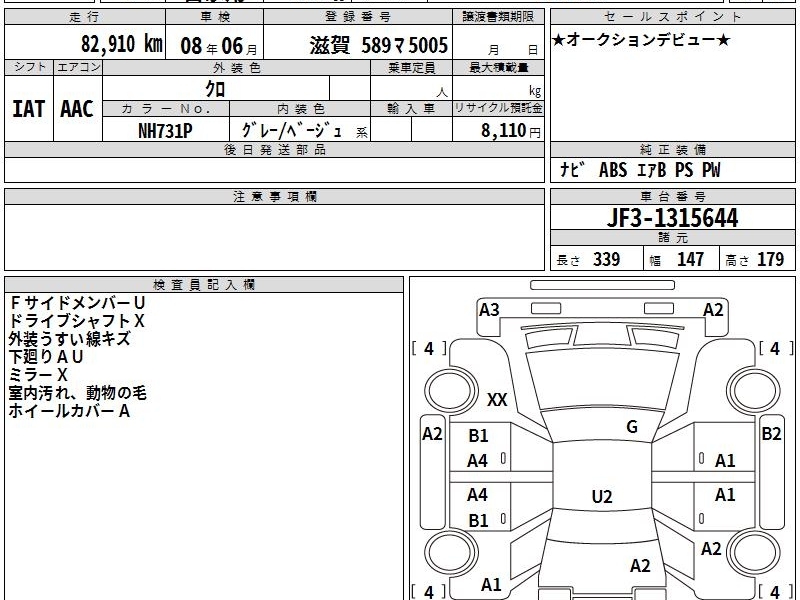Viewport: 800px width, 600px height.
Task: Click the 内装色 header
Action: click(x=300, y=109)
